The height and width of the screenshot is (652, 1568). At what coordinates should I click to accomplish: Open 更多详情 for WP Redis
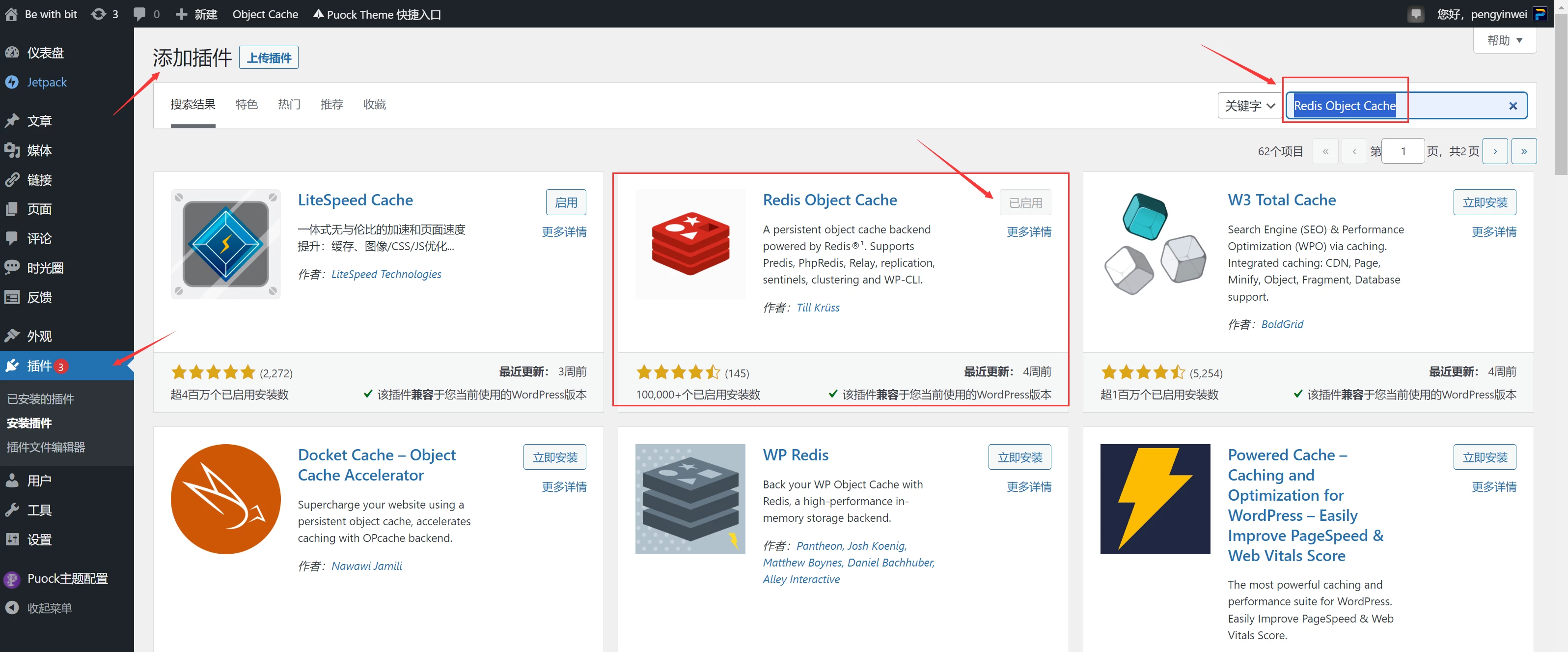pos(1029,487)
